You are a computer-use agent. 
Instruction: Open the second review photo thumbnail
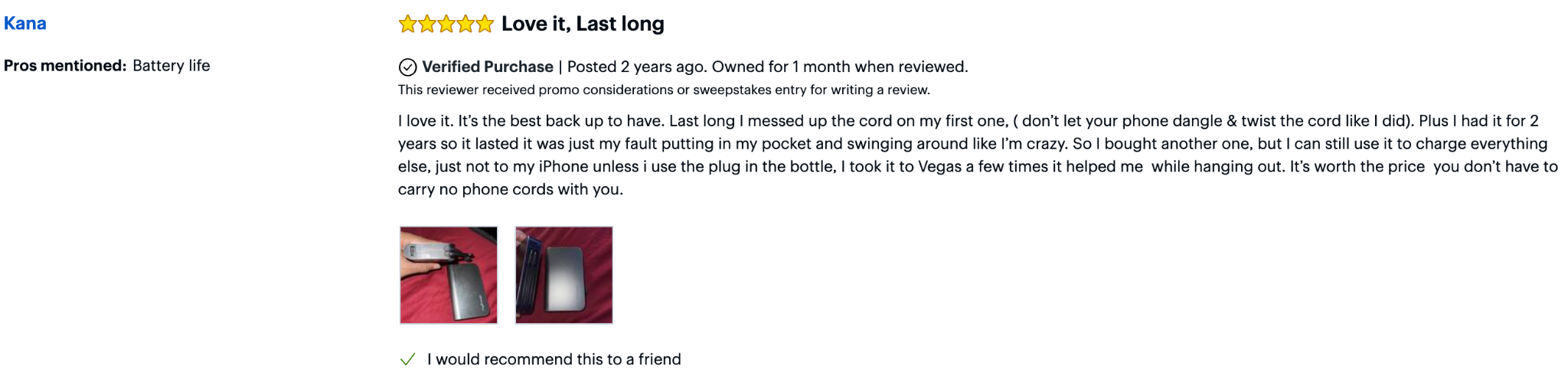[x=564, y=275]
